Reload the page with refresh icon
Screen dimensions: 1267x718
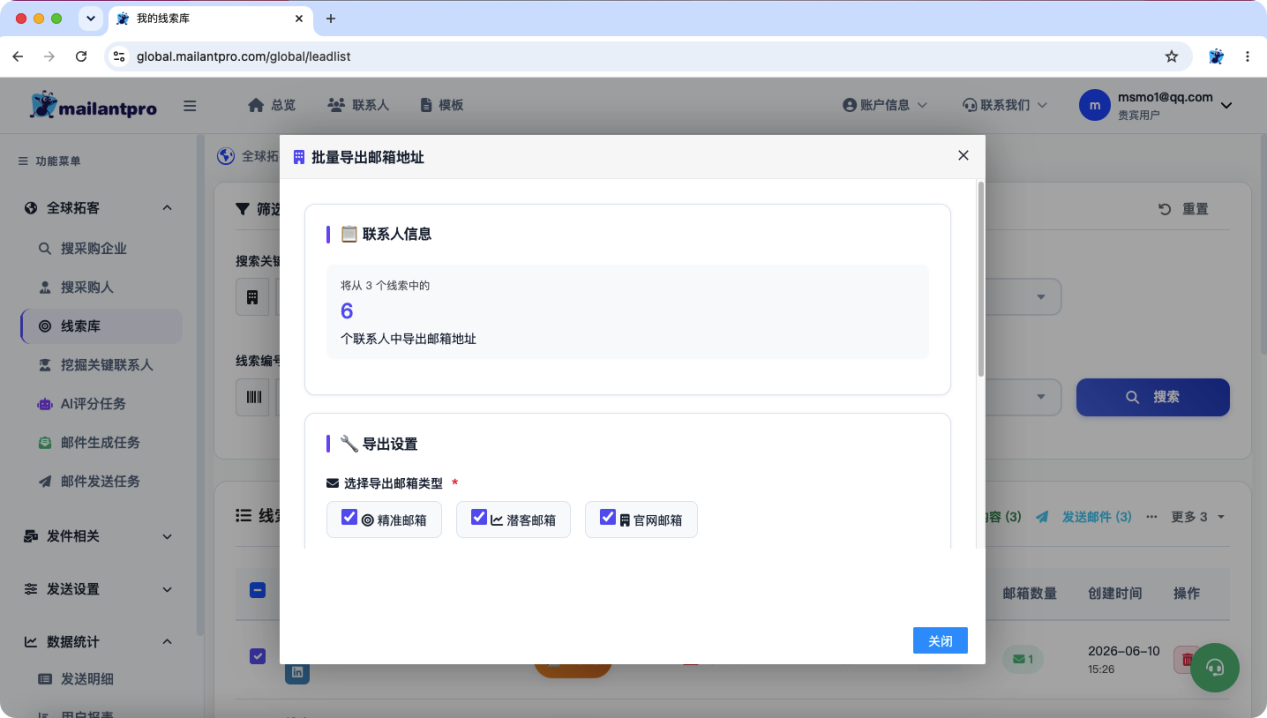pos(81,57)
